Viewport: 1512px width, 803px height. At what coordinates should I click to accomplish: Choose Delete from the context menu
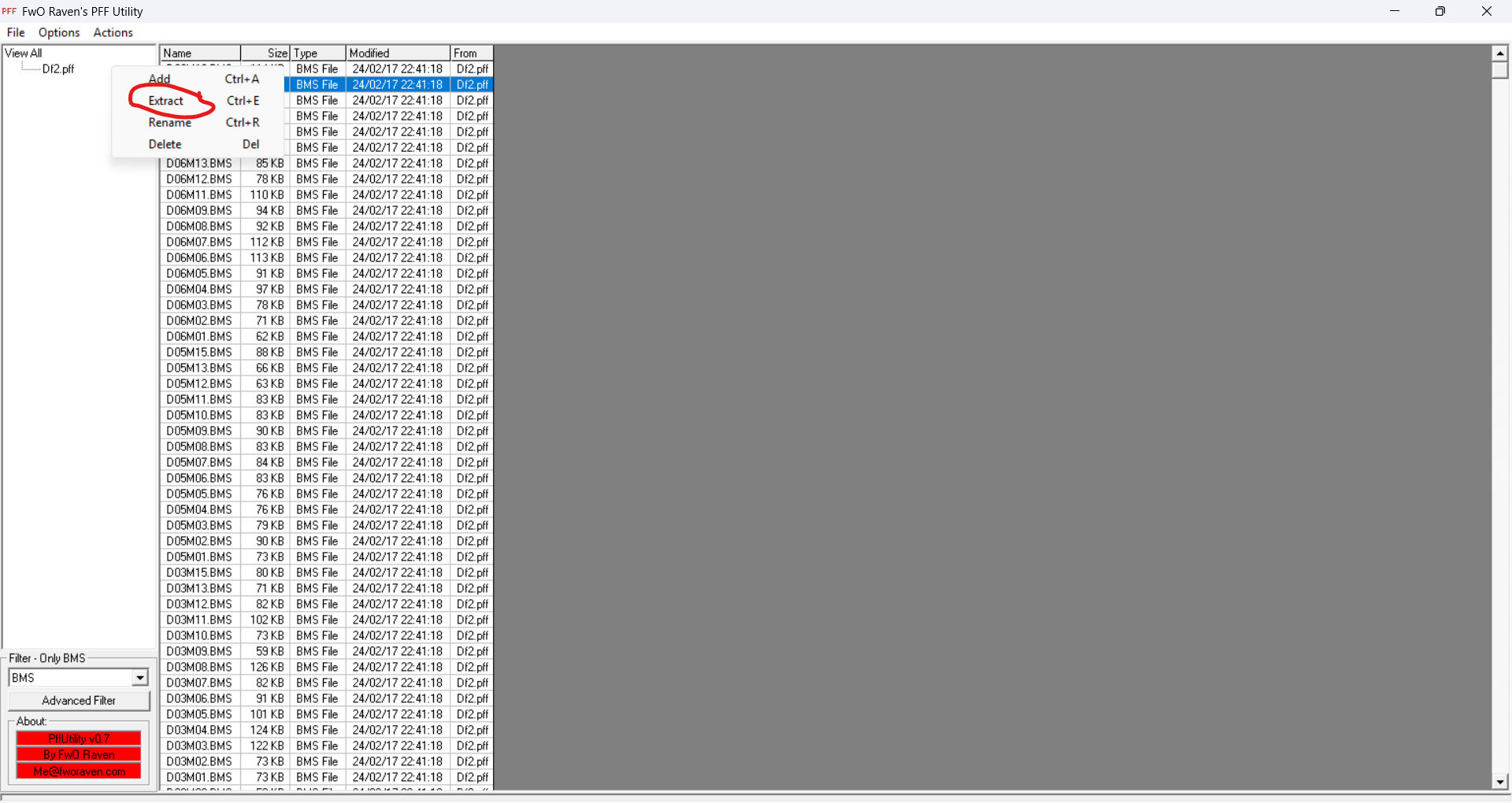[x=198, y=144]
